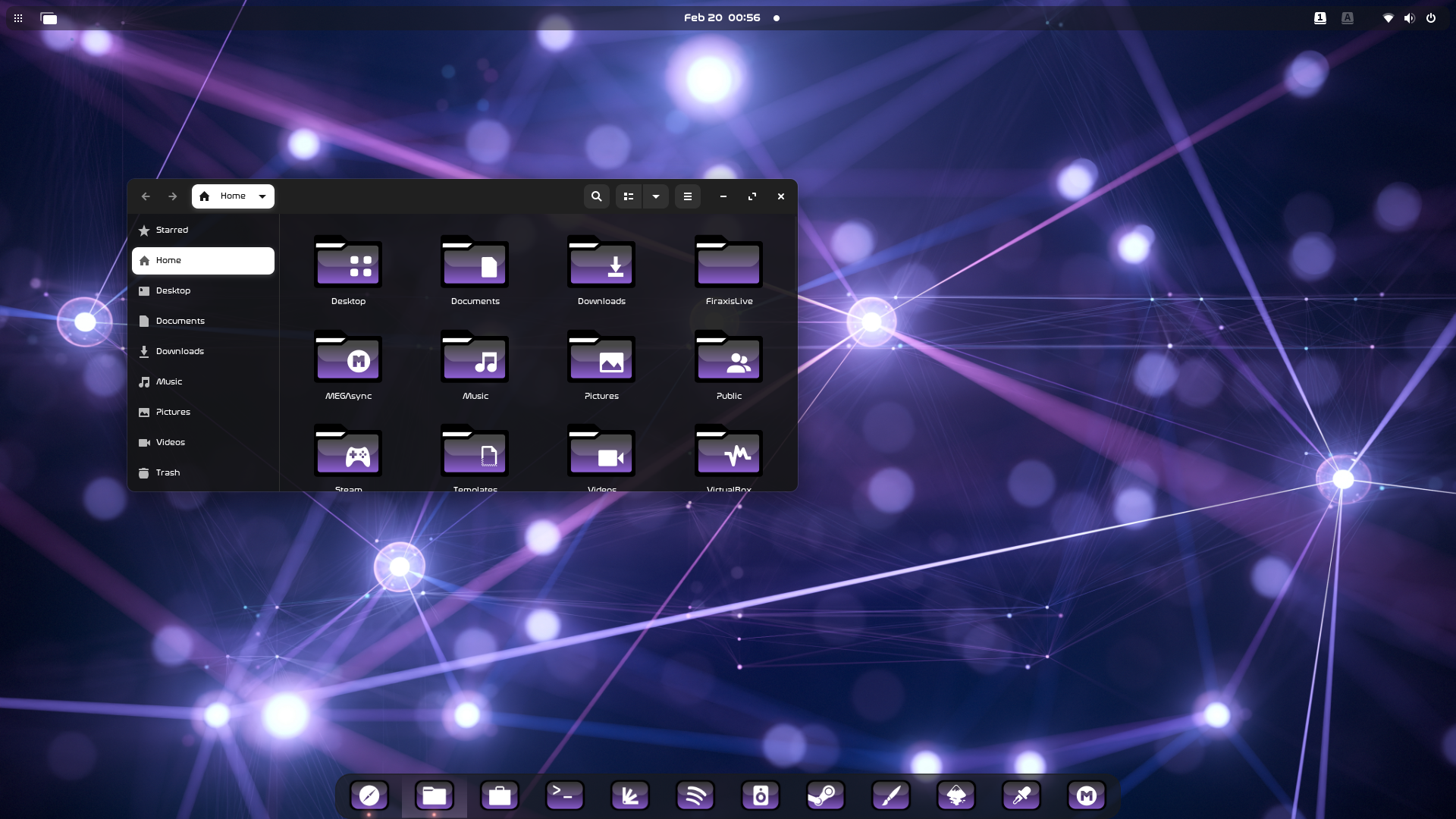The image size is (1456, 819).
Task: Open Videos from the sidebar
Action: coord(203,442)
